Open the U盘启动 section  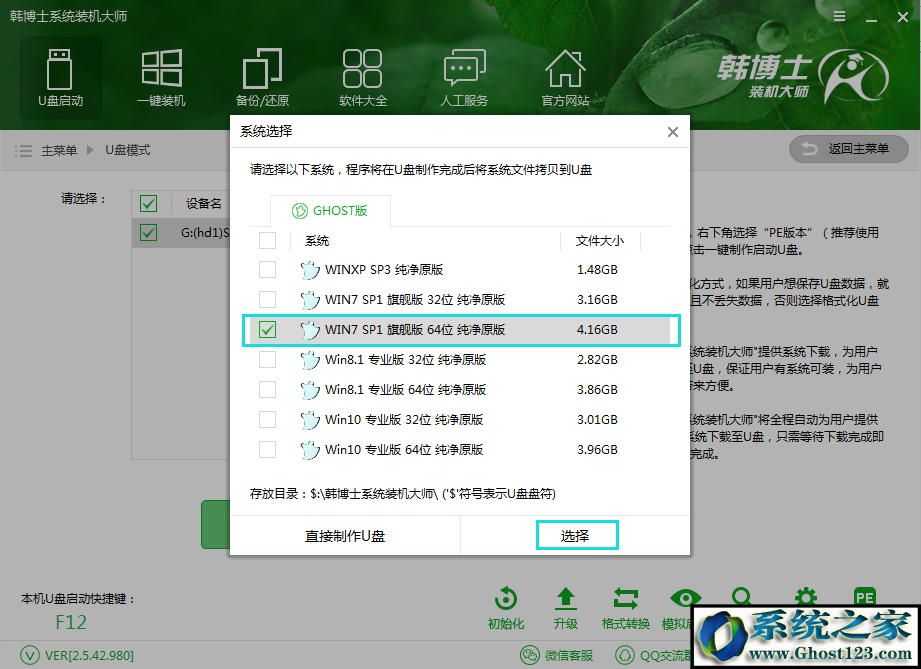[60, 78]
